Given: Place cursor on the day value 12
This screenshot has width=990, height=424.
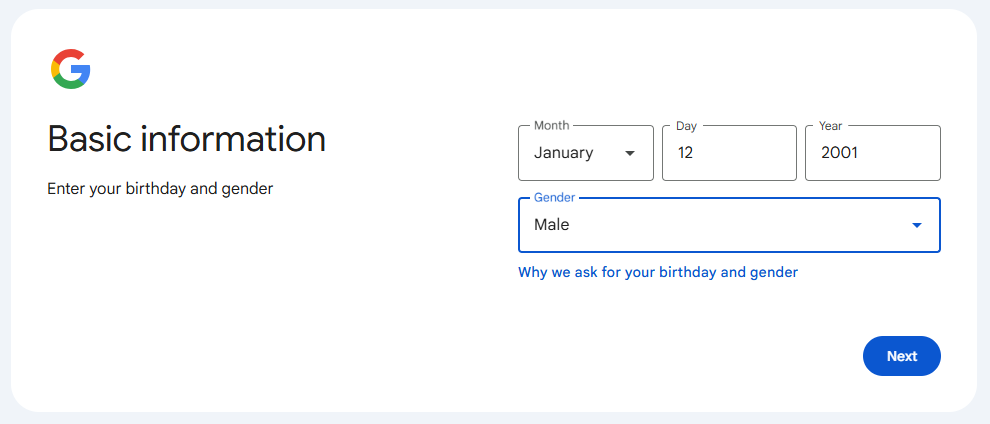Looking at the screenshot, I should tap(685, 153).
